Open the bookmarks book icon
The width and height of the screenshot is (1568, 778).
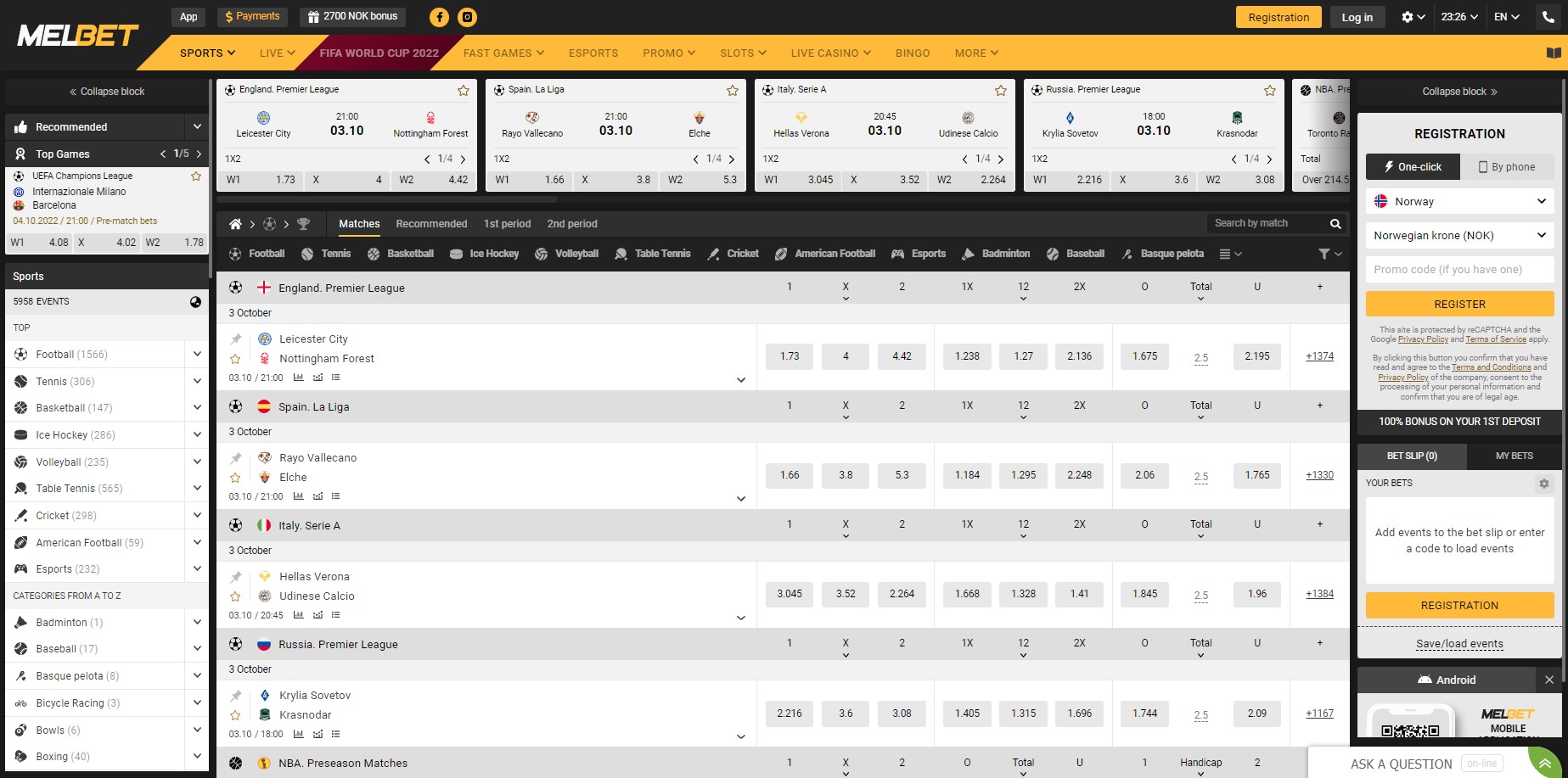click(x=1554, y=53)
